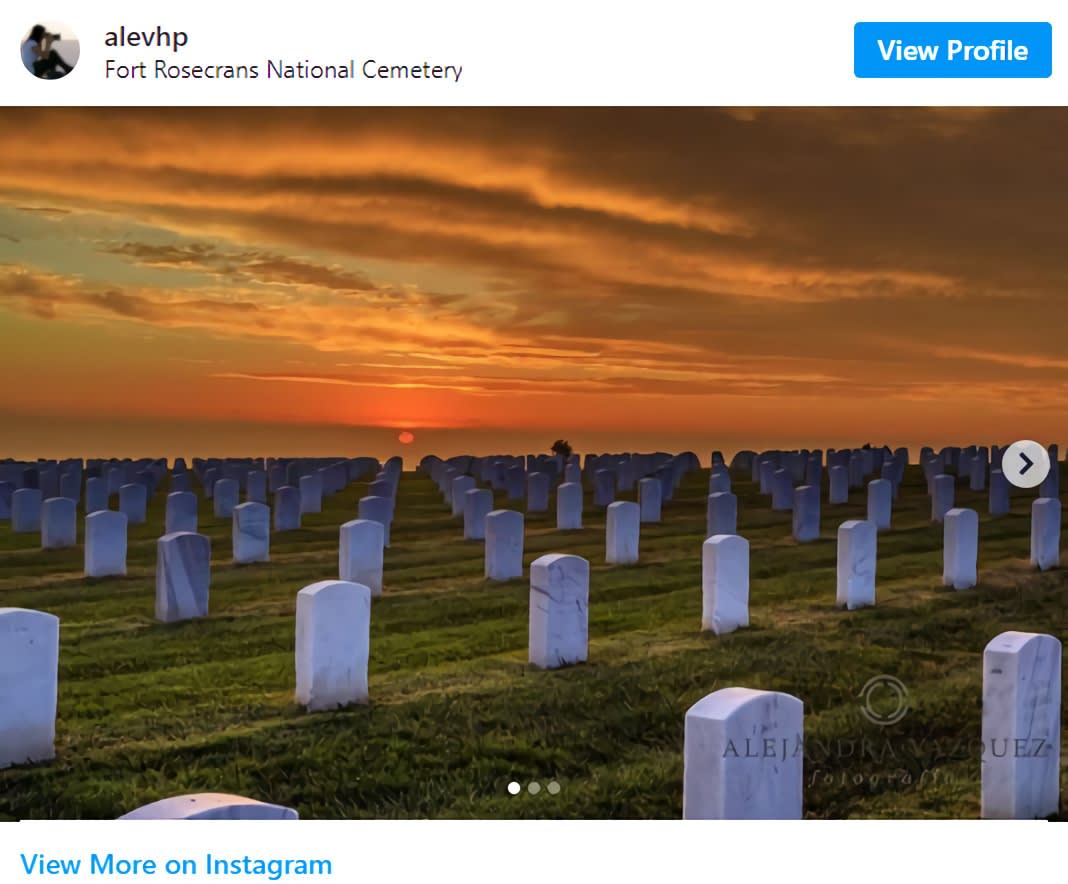Click the camera logo watermark on photo
The width and height of the screenshot is (1068, 884).
click(883, 699)
